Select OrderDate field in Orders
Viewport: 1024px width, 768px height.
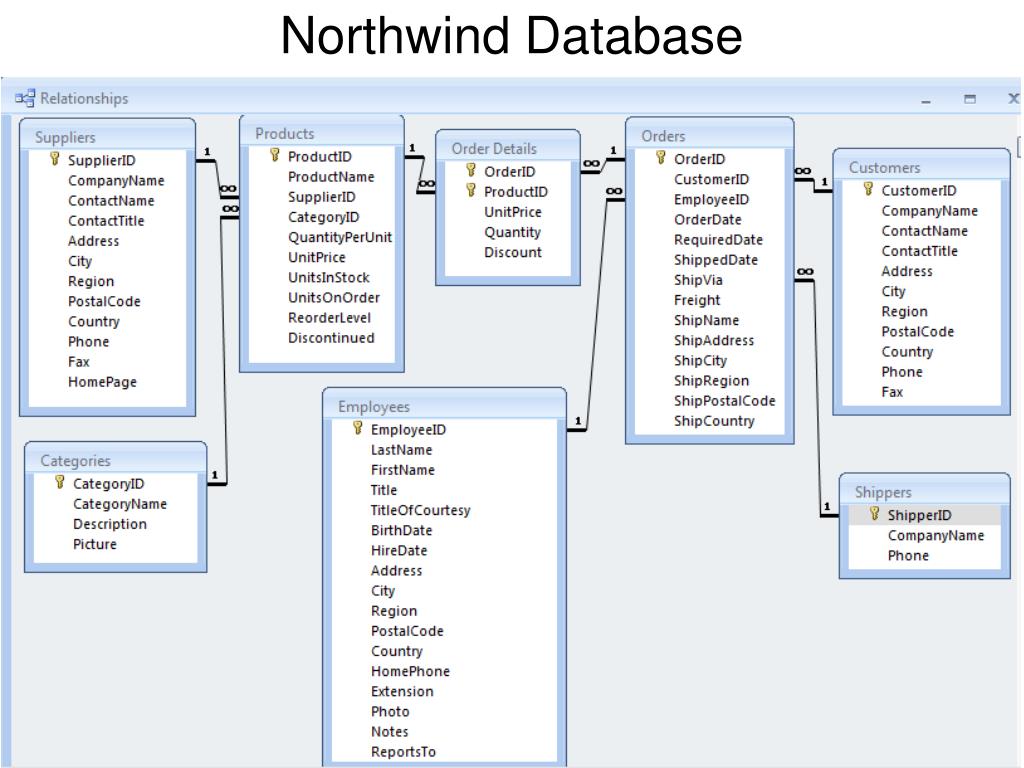[707, 220]
